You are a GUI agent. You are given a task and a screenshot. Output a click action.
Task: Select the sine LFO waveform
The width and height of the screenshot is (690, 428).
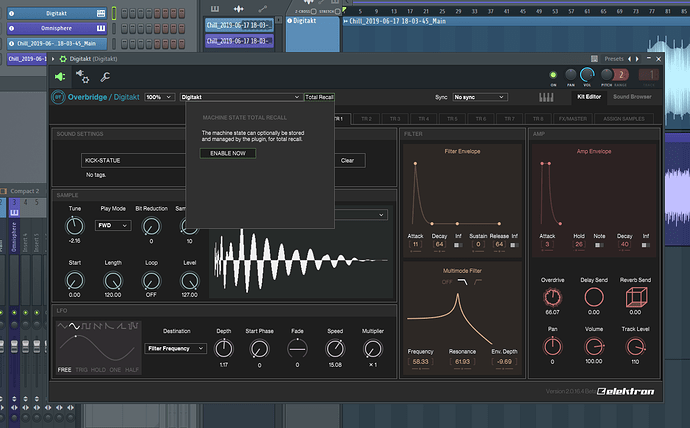[x=74, y=326]
